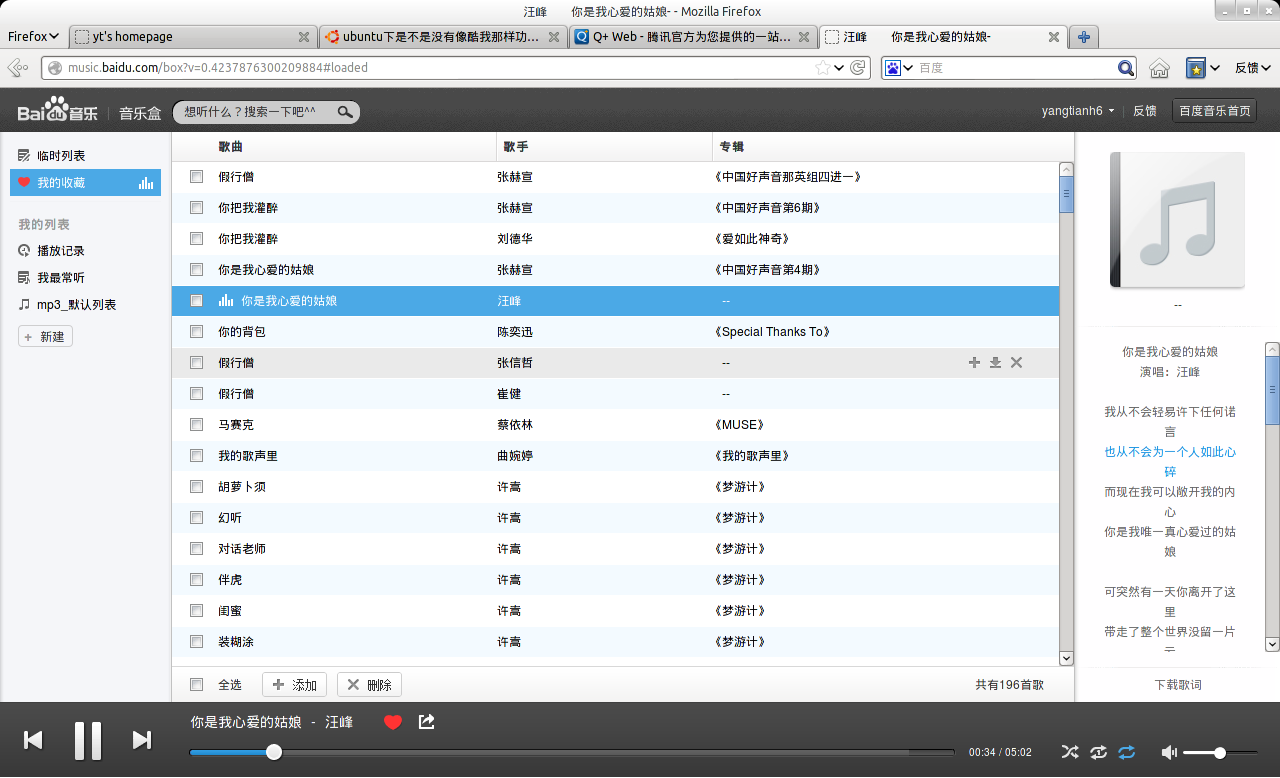The height and width of the screenshot is (778, 1280).
Task: Check the box for 胡萝卜须
Action: point(196,486)
